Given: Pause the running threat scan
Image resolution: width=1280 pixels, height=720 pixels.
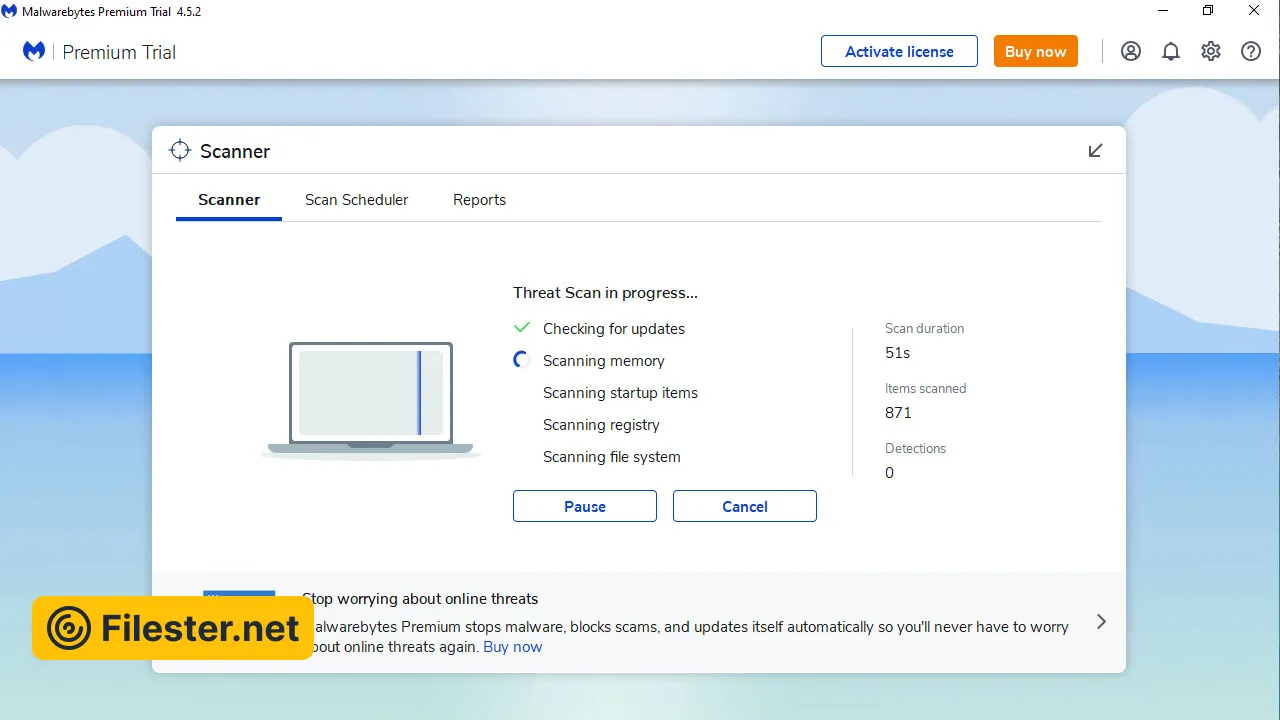Looking at the screenshot, I should click(585, 506).
